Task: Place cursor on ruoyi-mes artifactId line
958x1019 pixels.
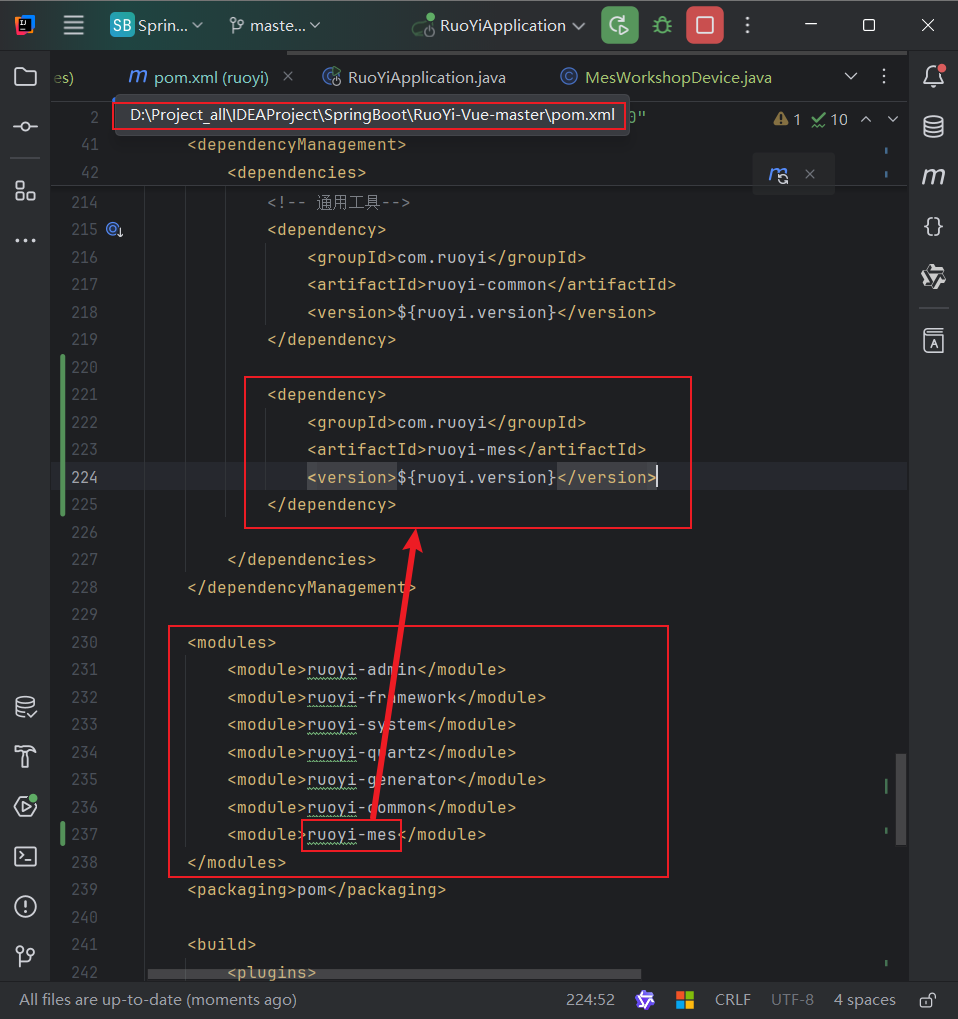Action: [476, 450]
